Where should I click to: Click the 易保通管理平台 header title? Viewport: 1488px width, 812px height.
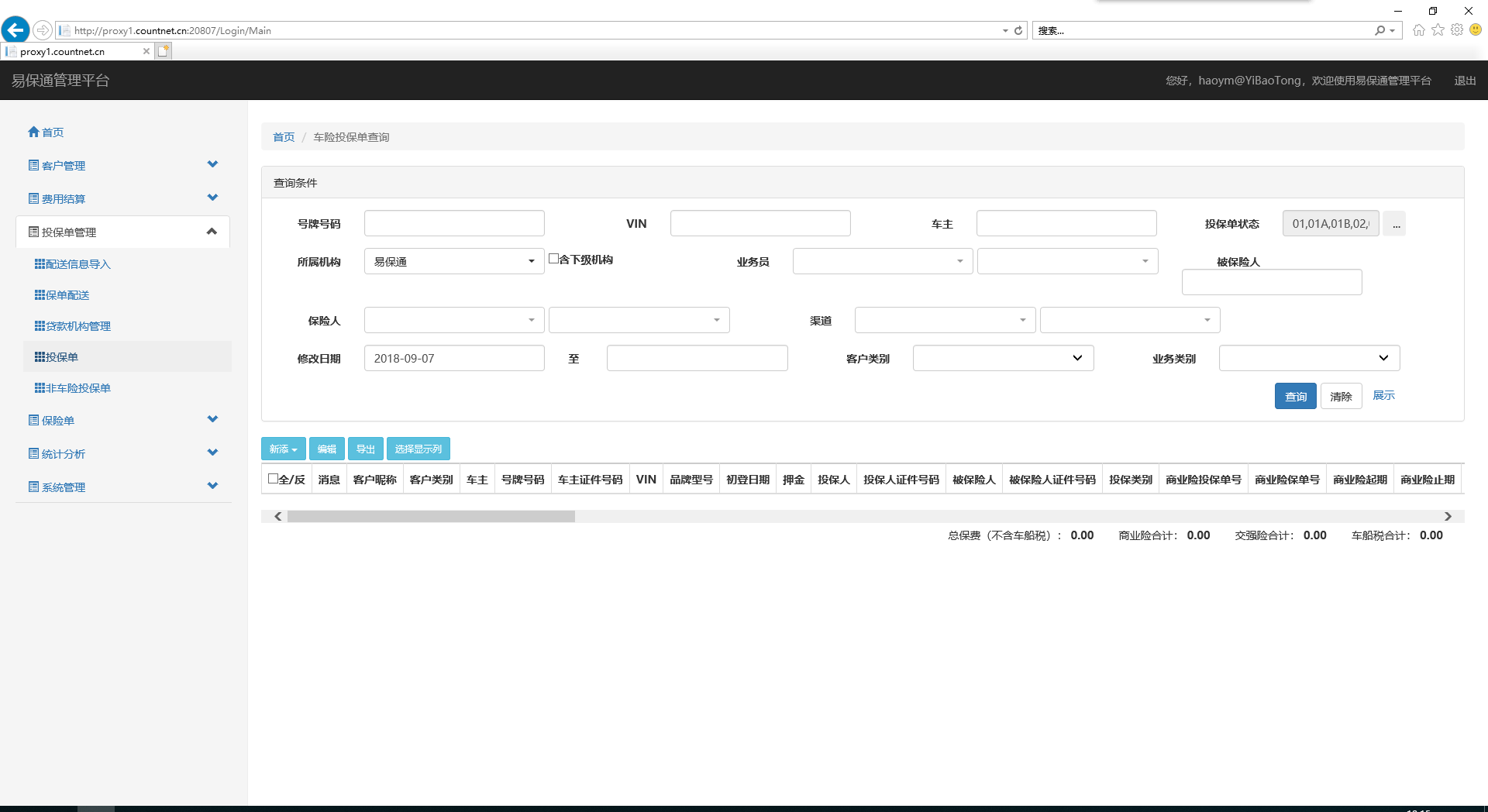[60, 81]
